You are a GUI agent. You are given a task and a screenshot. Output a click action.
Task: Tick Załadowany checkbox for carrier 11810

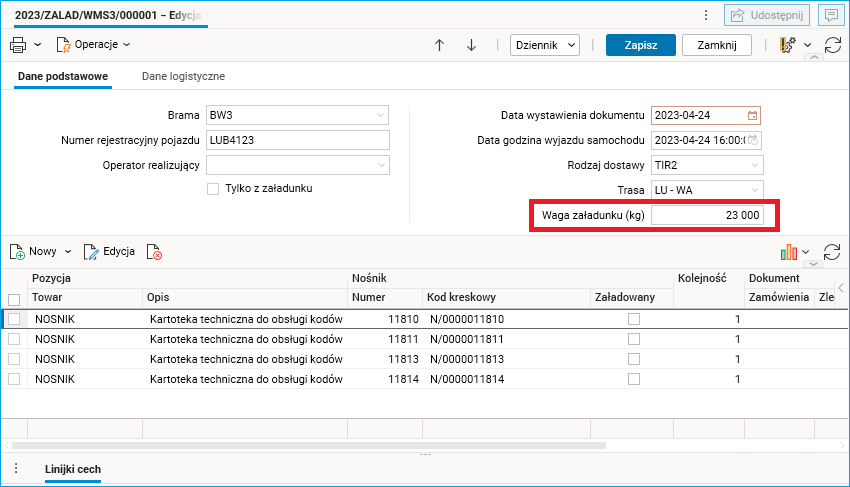633,319
